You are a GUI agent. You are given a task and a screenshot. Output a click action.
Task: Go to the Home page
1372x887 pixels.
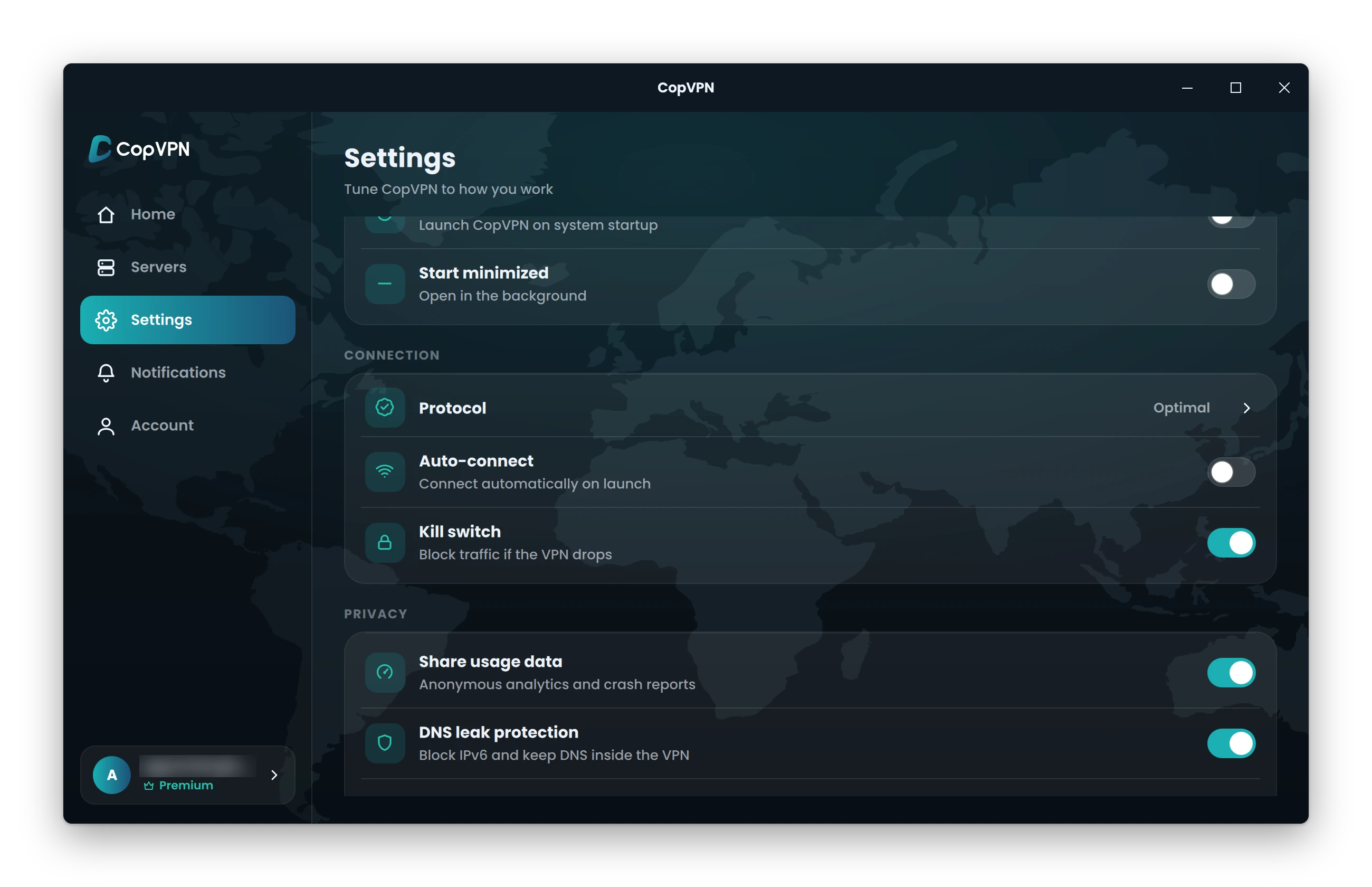click(x=188, y=214)
